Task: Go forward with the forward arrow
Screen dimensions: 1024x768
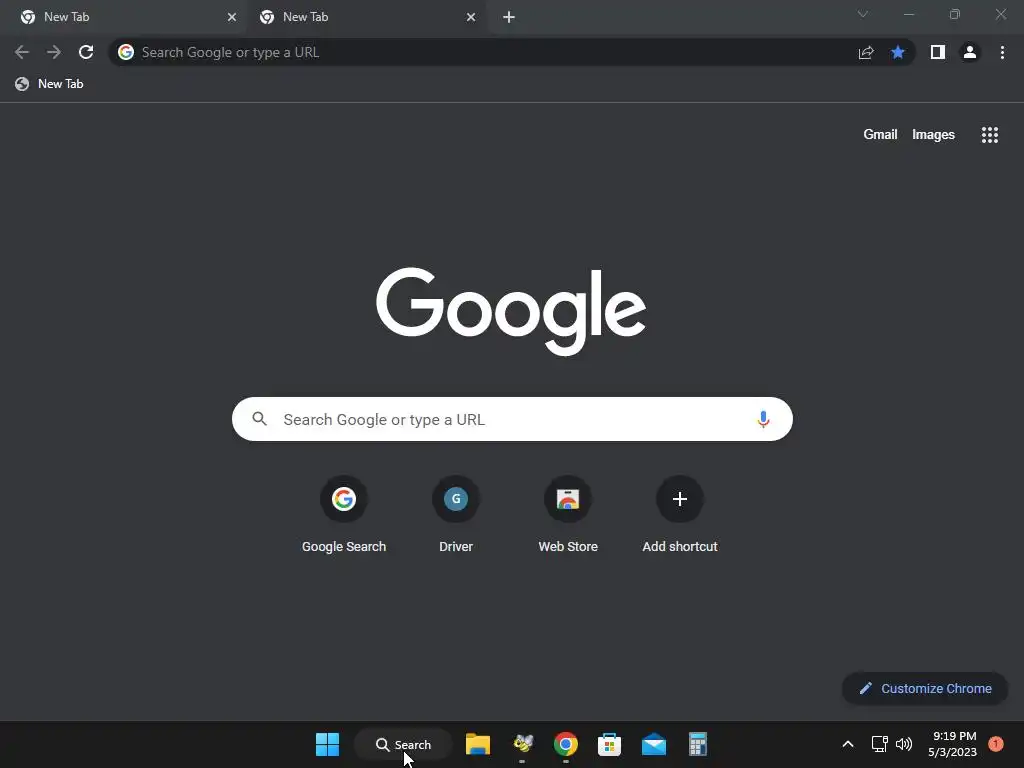Action: [54, 52]
